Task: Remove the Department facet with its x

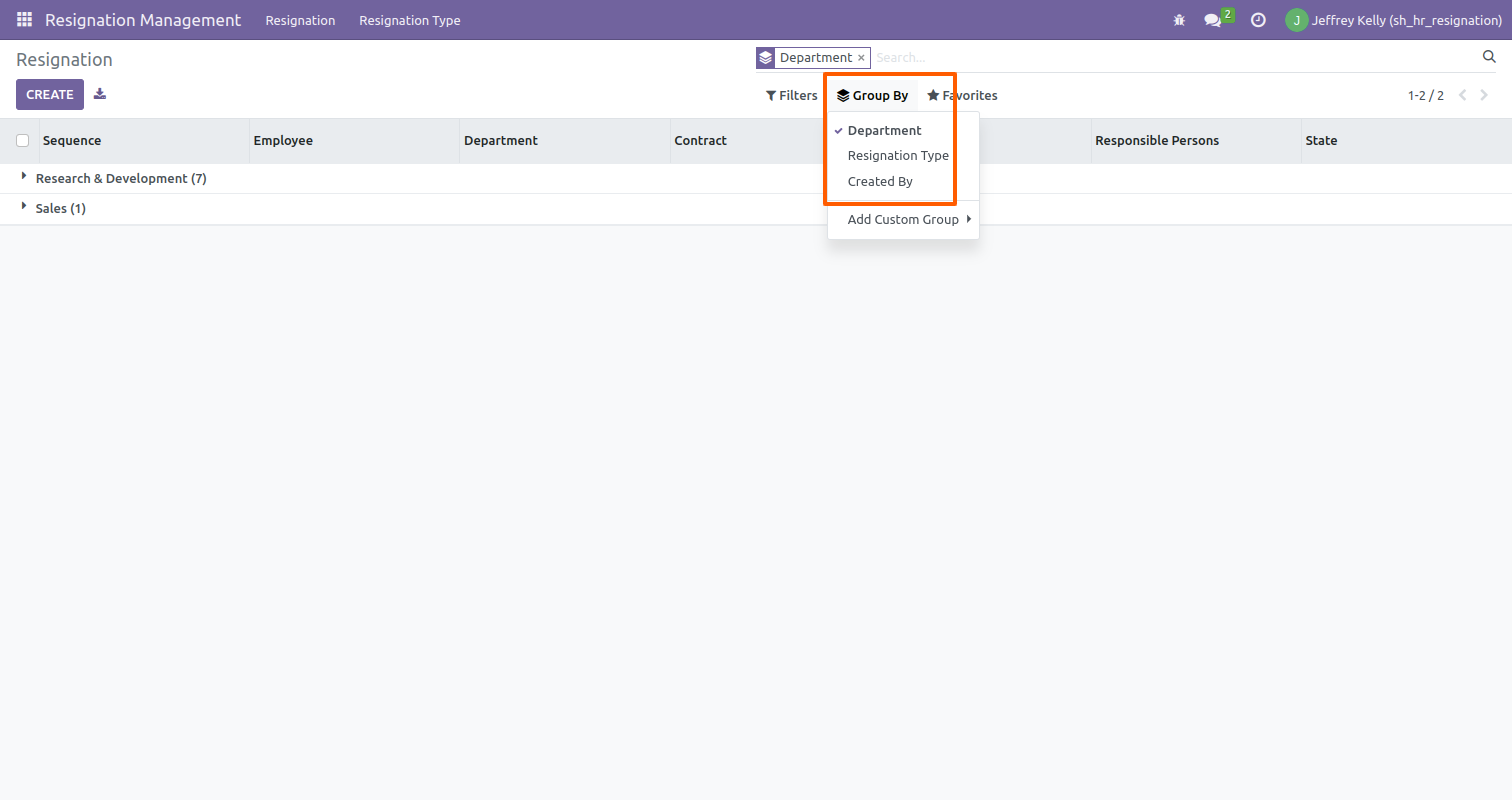Action: tap(861, 58)
